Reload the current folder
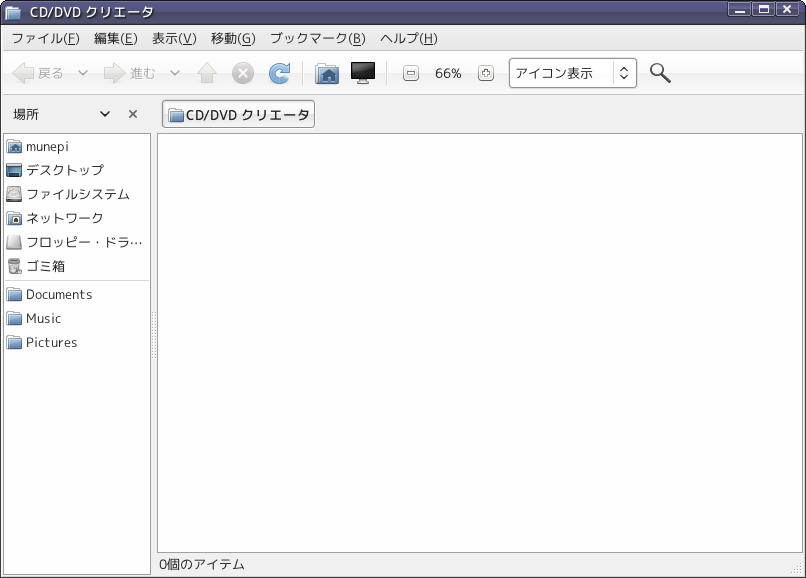 pos(279,74)
